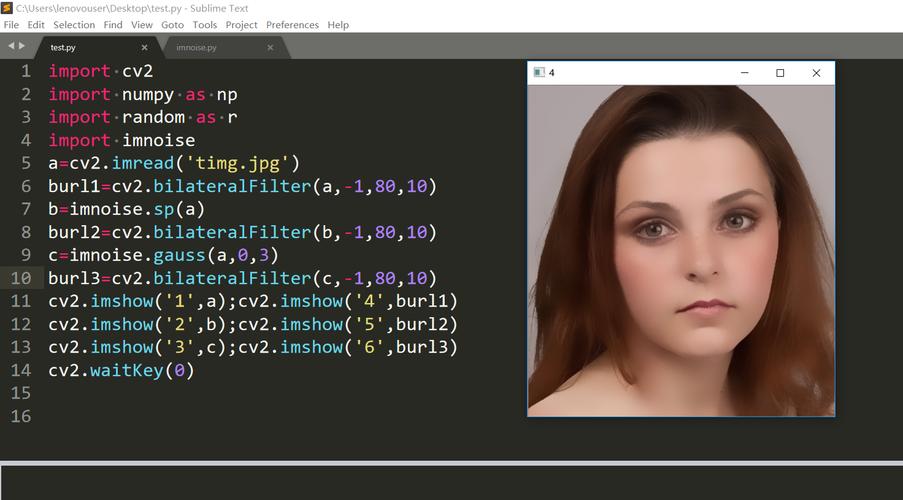Open the Goto menu
903x500 pixels.
172,24
